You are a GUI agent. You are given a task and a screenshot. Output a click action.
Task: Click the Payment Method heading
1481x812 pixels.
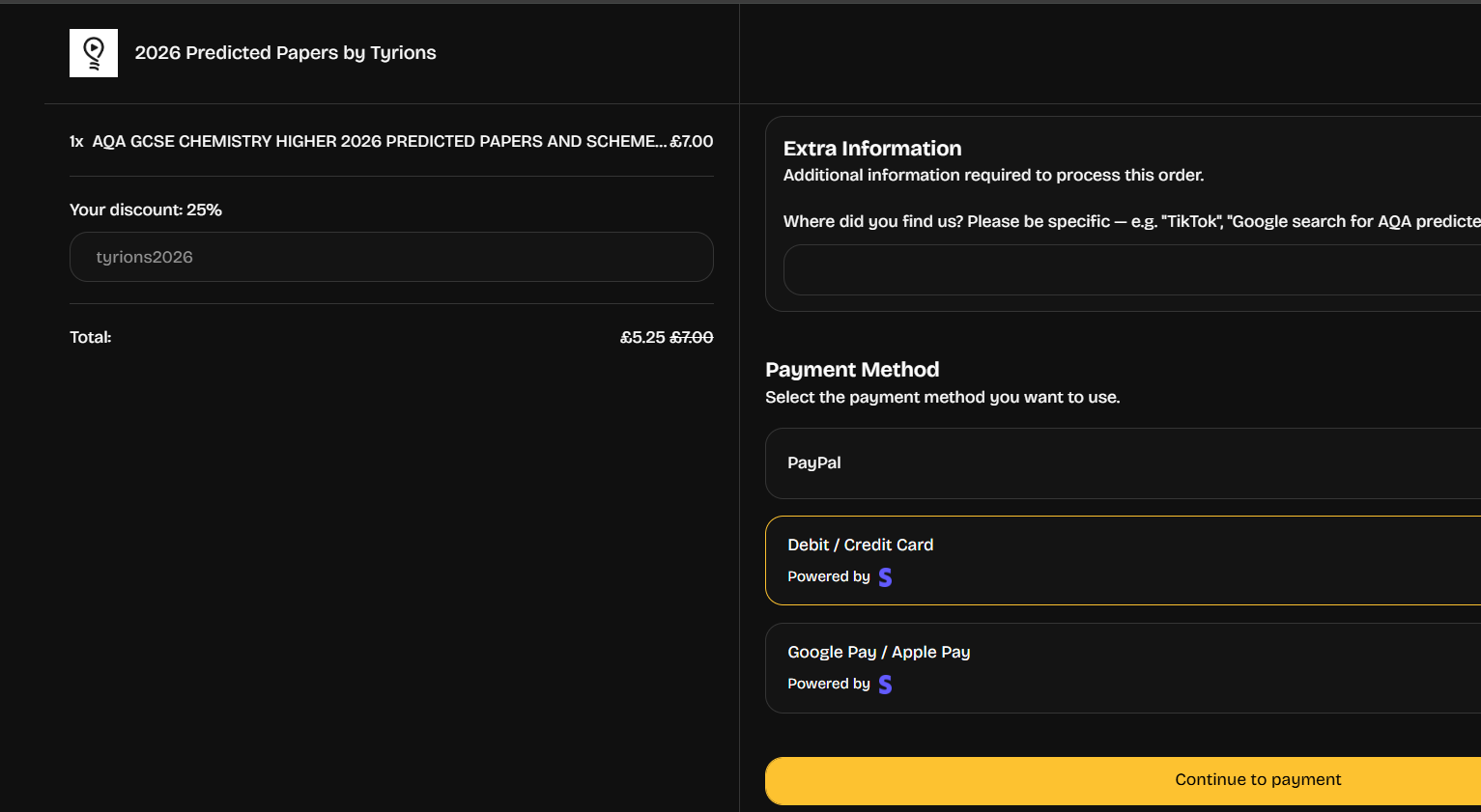[852, 370]
